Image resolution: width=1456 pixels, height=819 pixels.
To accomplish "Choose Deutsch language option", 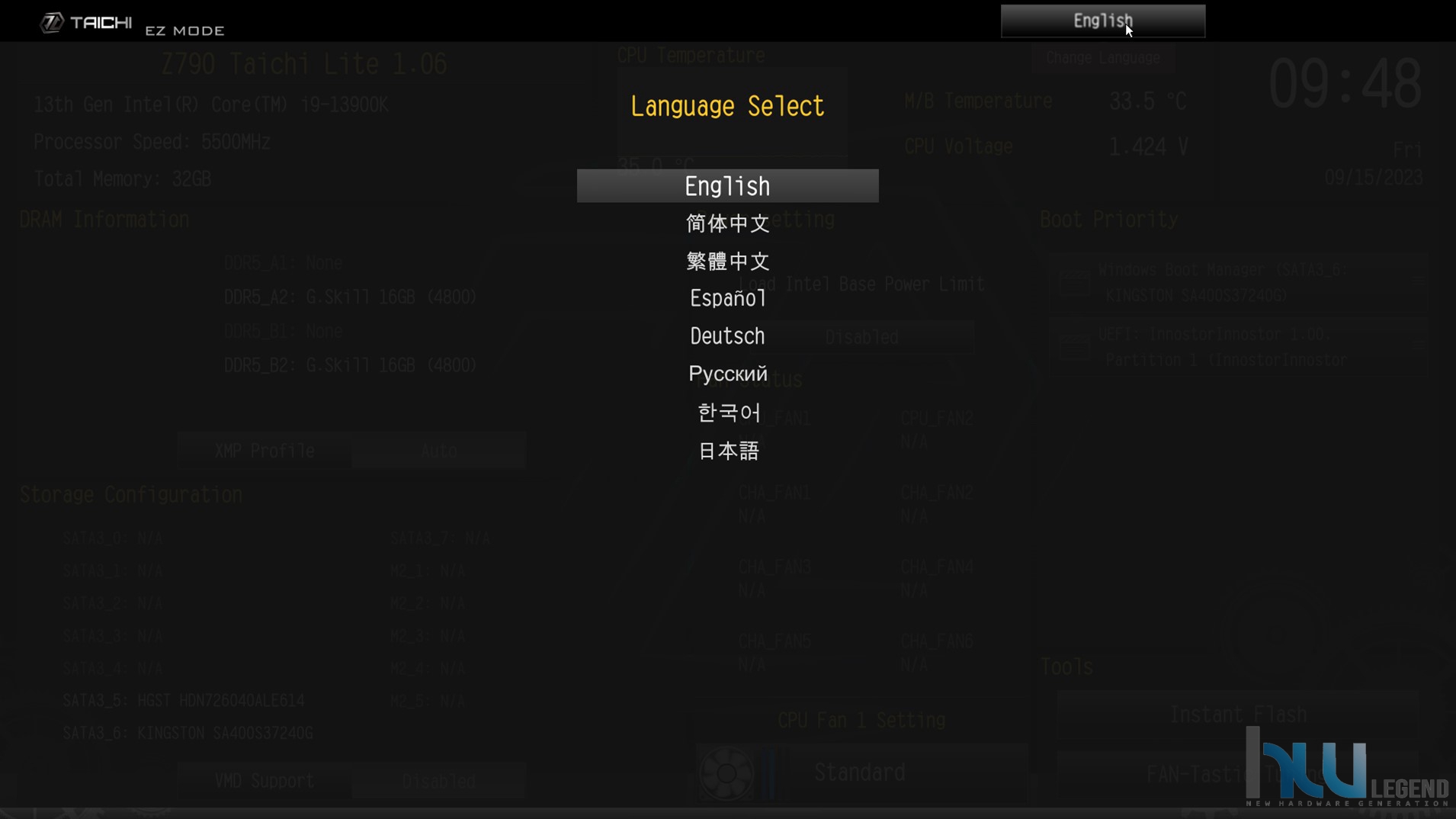I will (727, 336).
